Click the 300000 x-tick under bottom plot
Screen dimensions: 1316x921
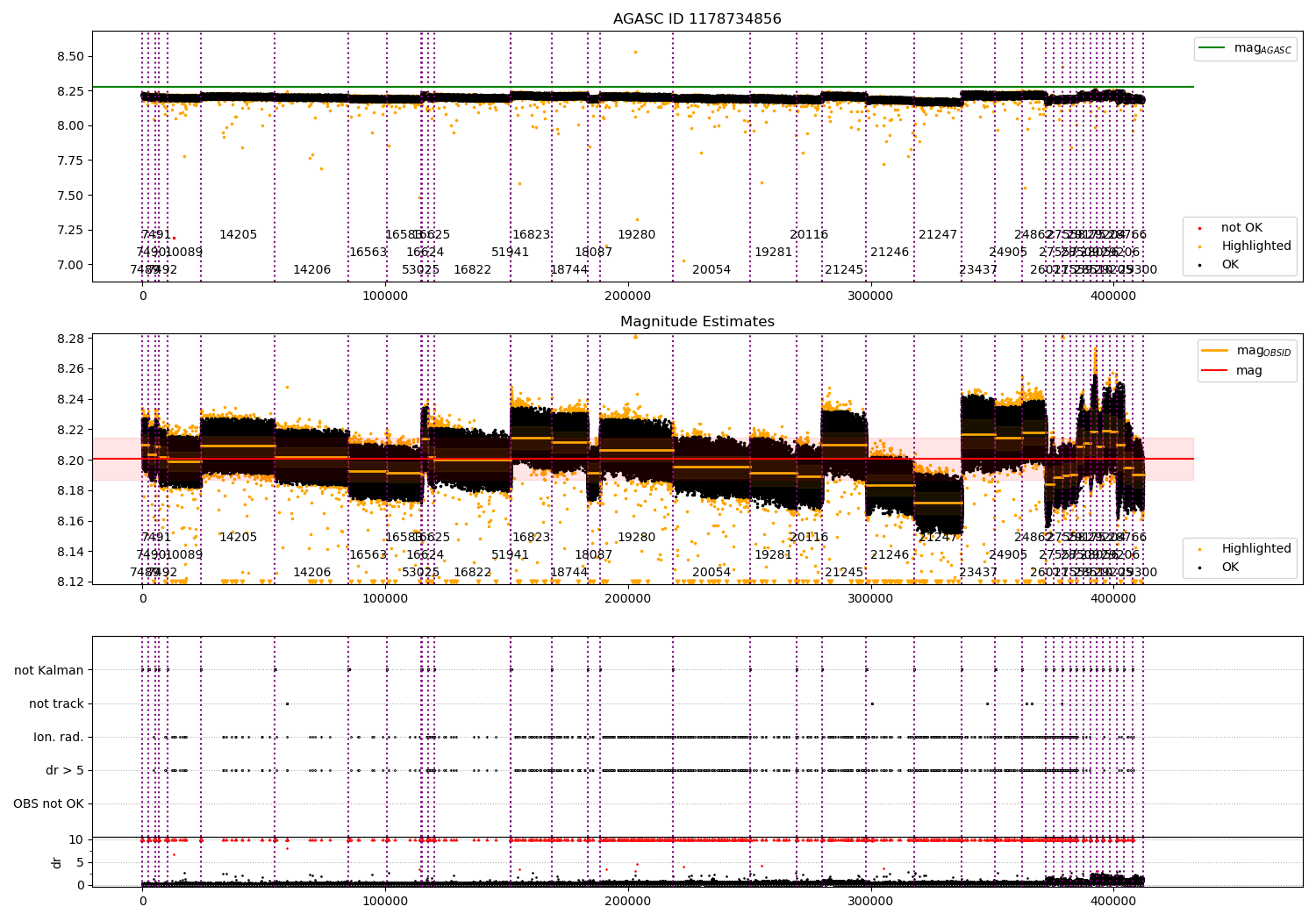pyautogui.click(x=870, y=902)
